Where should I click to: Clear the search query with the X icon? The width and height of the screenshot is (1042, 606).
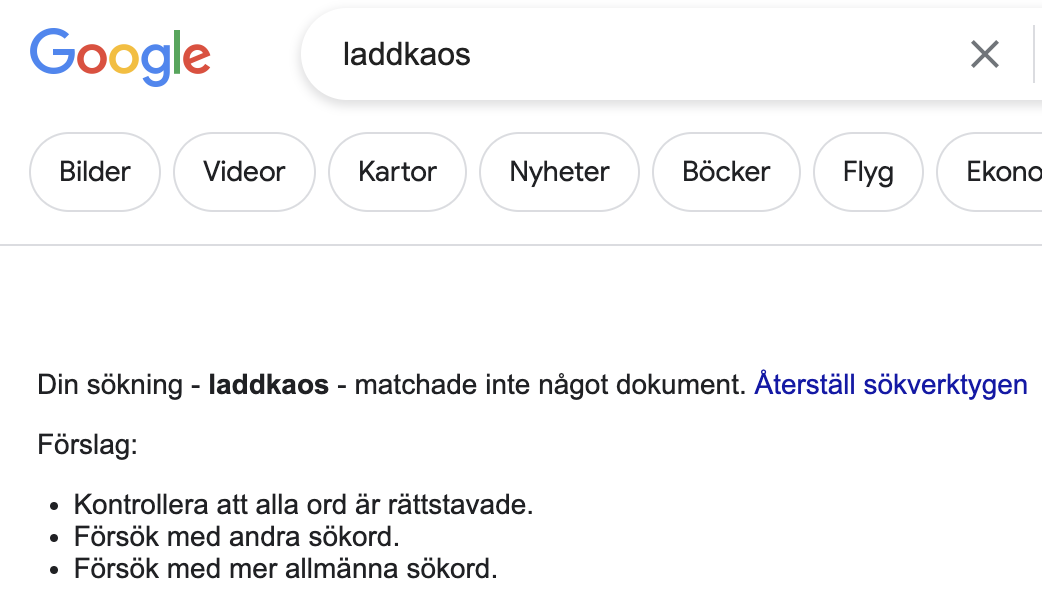click(x=984, y=54)
